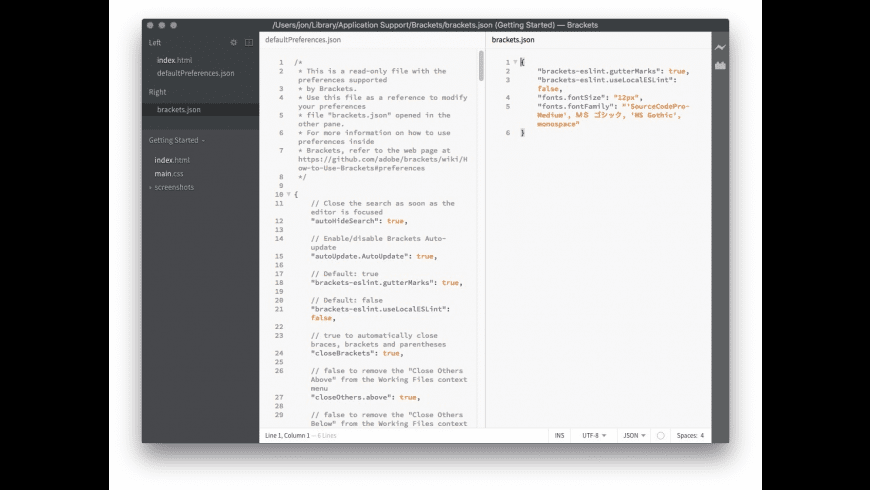The height and width of the screenshot is (490, 870).
Task: Click the defaultPreferences.json pane header
Action: point(303,40)
